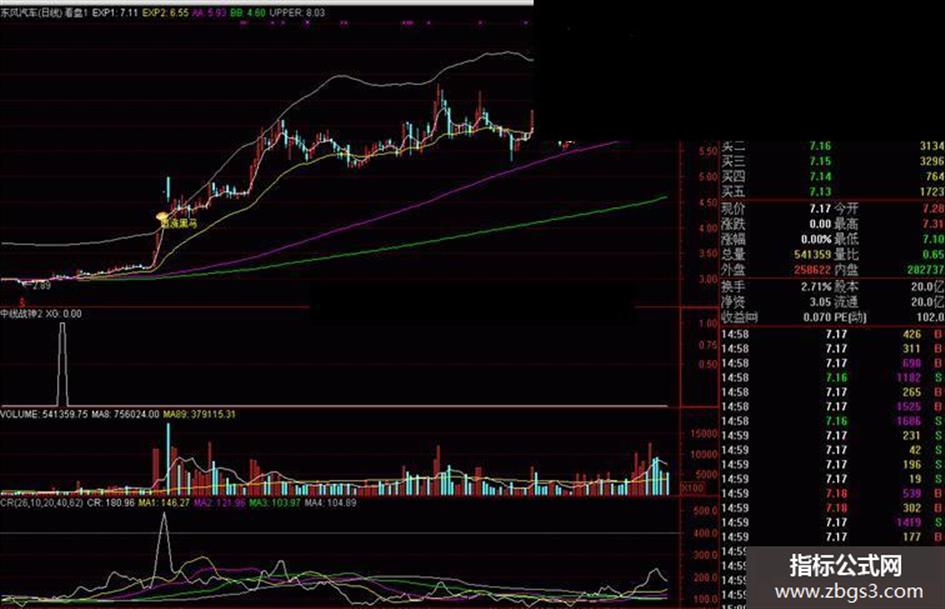Click the 换手 turnover value 2.71%
The image size is (945, 609).
[816, 287]
